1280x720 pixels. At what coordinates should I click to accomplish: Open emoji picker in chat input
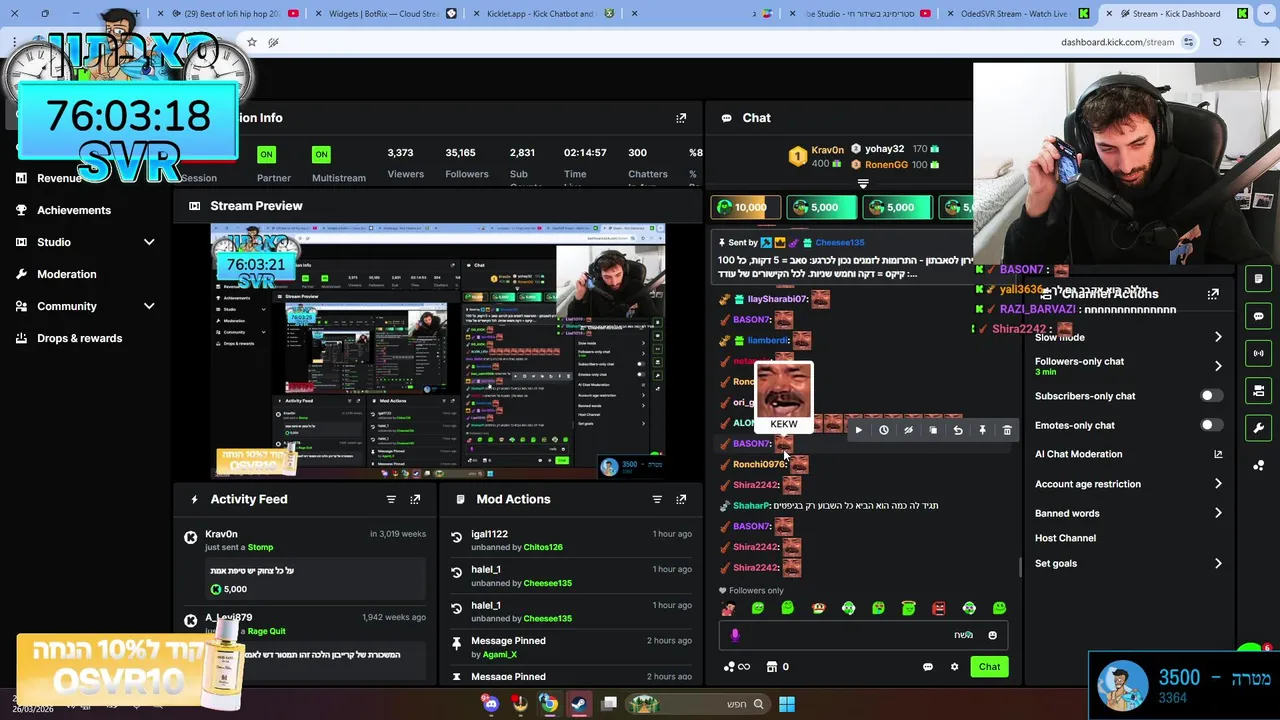(992, 635)
